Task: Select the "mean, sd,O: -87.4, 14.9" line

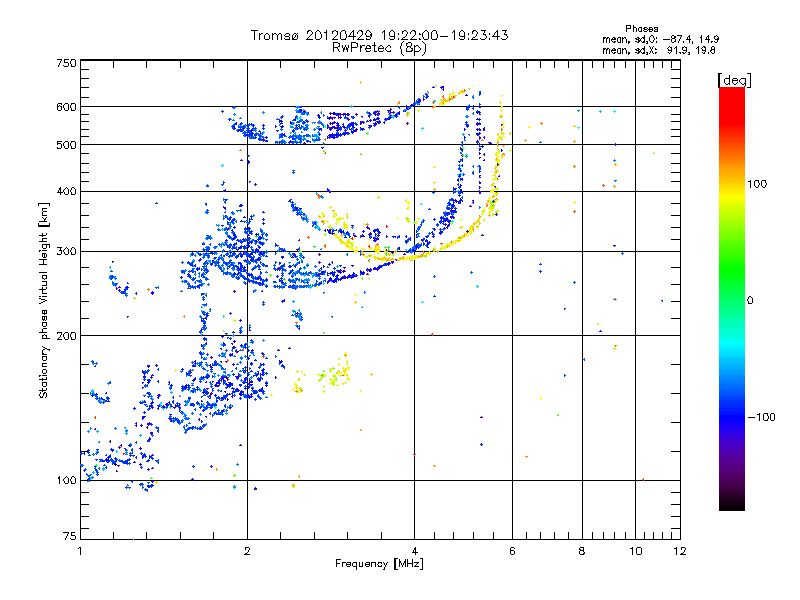Action: click(661, 39)
